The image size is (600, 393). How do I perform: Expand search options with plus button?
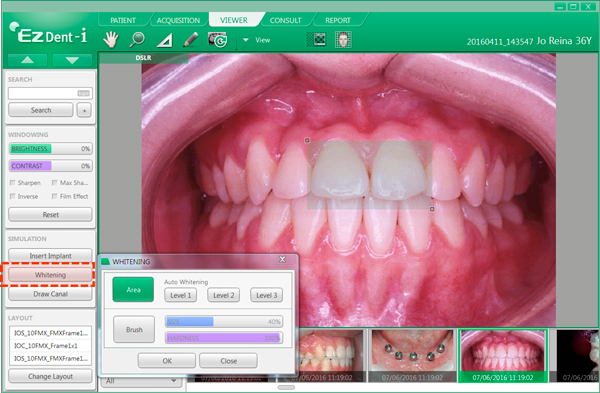point(84,110)
